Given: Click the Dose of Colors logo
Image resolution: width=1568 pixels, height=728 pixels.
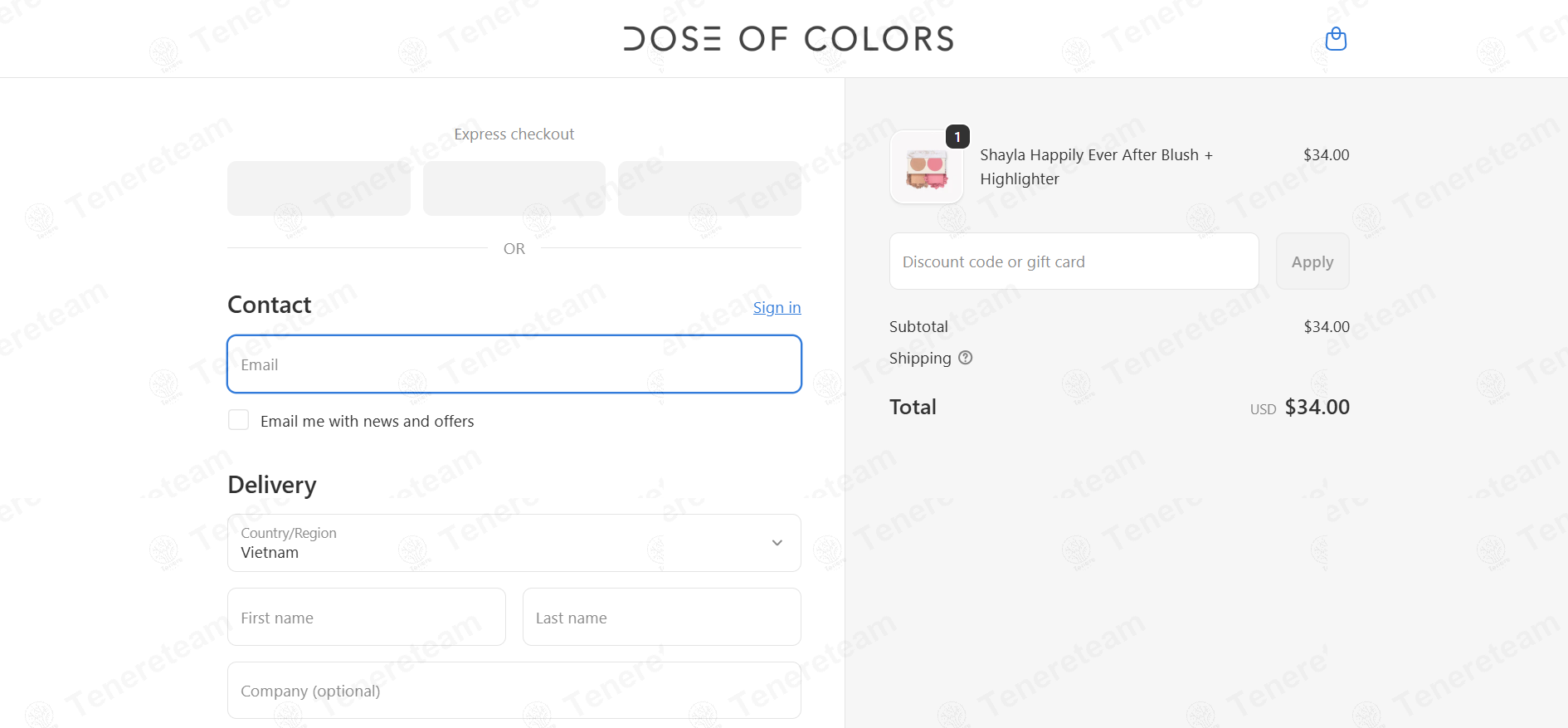Looking at the screenshot, I should pos(788,39).
